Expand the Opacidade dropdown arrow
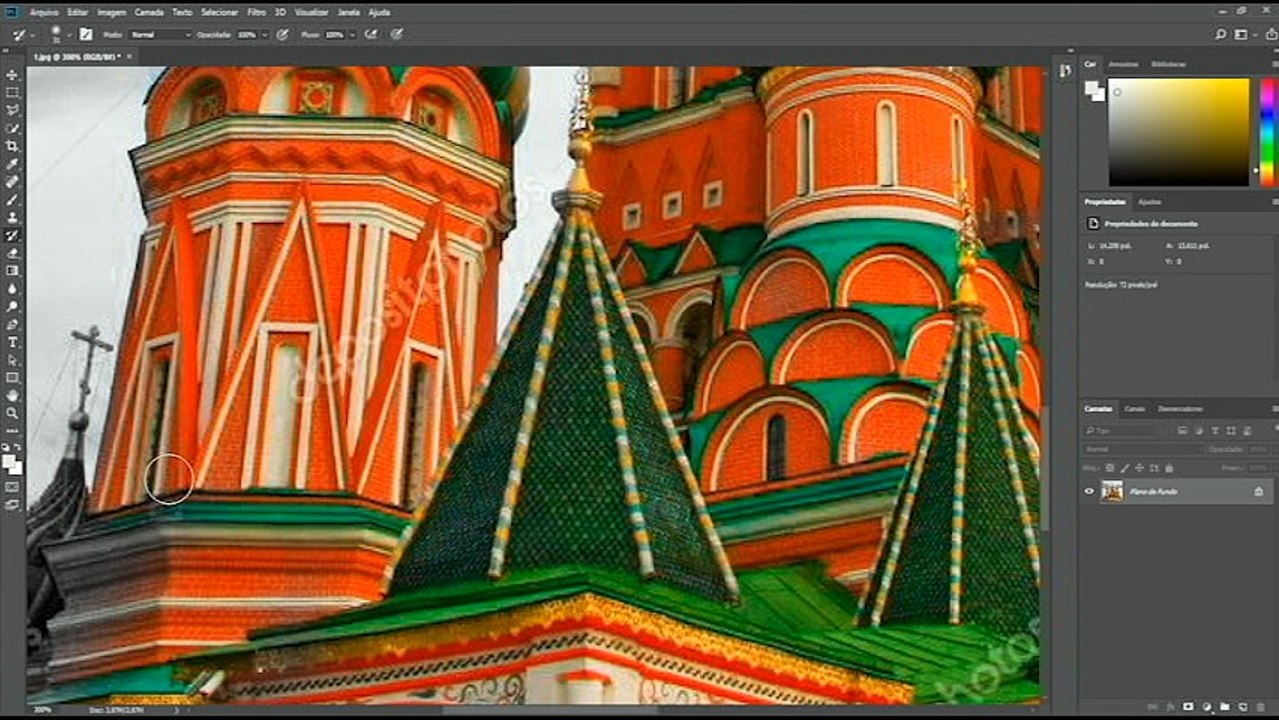The height and width of the screenshot is (720, 1279). pyautogui.click(x=264, y=34)
